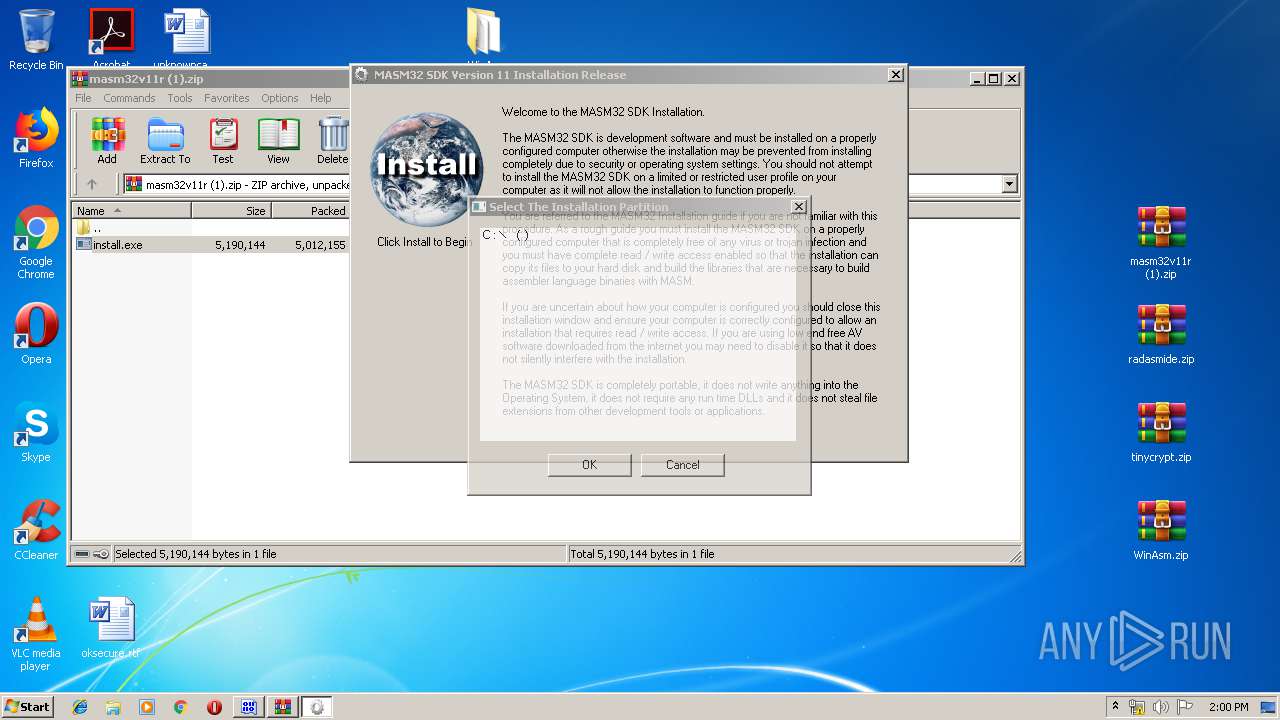Select the C:\ partition entry
The image size is (1280, 720).
tap(506, 235)
